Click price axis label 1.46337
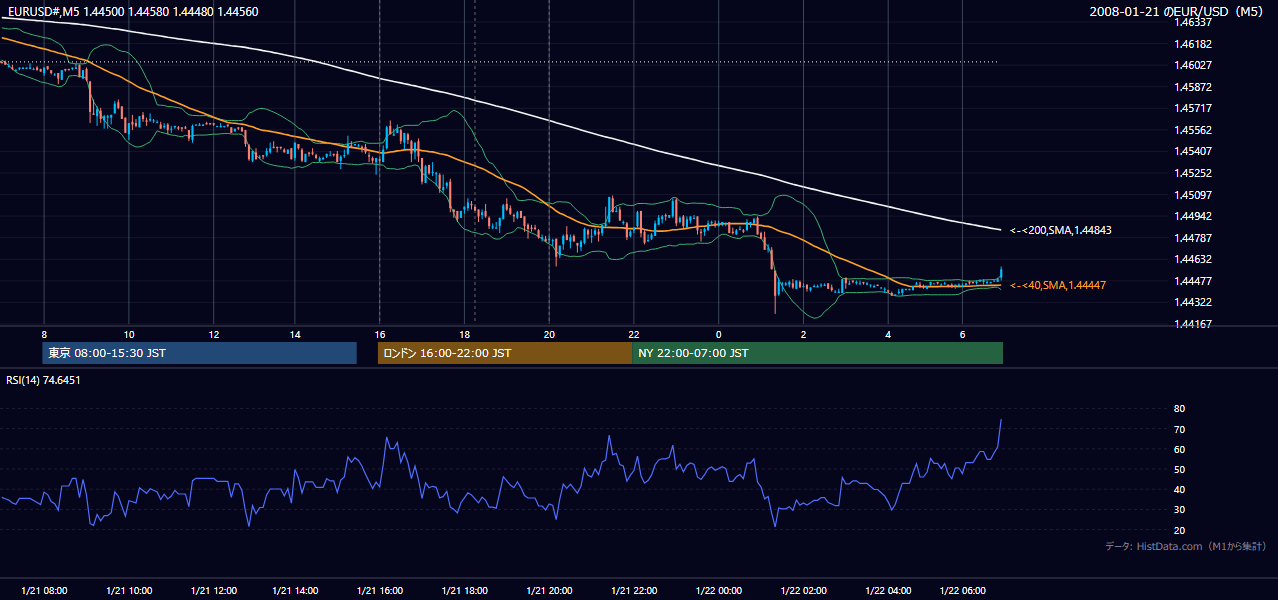1278x600 pixels. click(1192, 21)
